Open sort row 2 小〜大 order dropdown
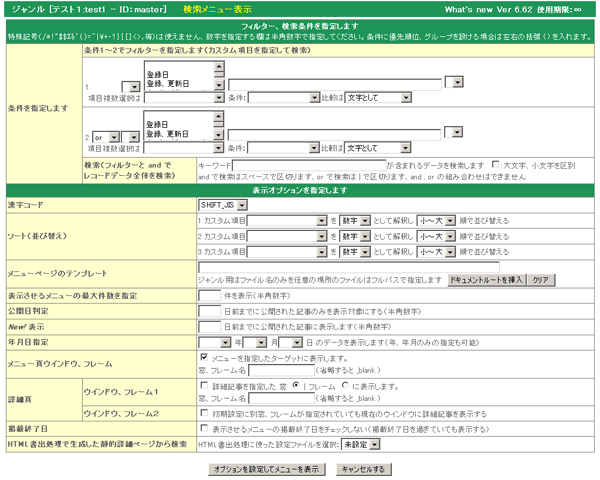The width and height of the screenshot is (600, 480). (436, 237)
